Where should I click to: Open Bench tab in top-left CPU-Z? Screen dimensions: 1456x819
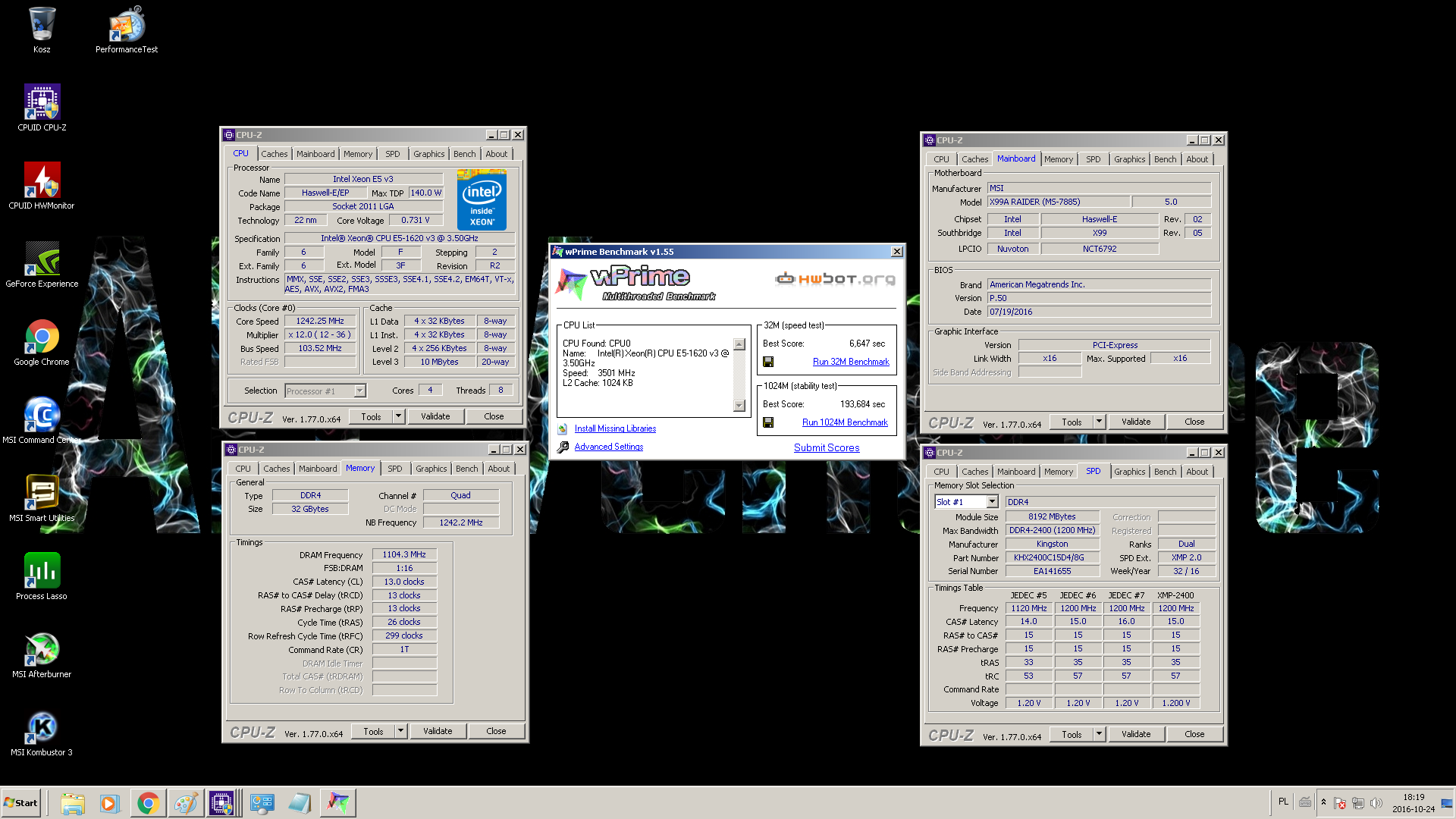coord(465,154)
